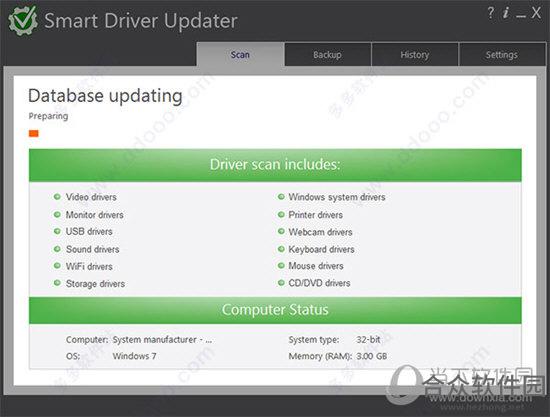Close the Smart Driver Updater window
This screenshot has width=550, height=417.
pyautogui.click(x=536, y=13)
